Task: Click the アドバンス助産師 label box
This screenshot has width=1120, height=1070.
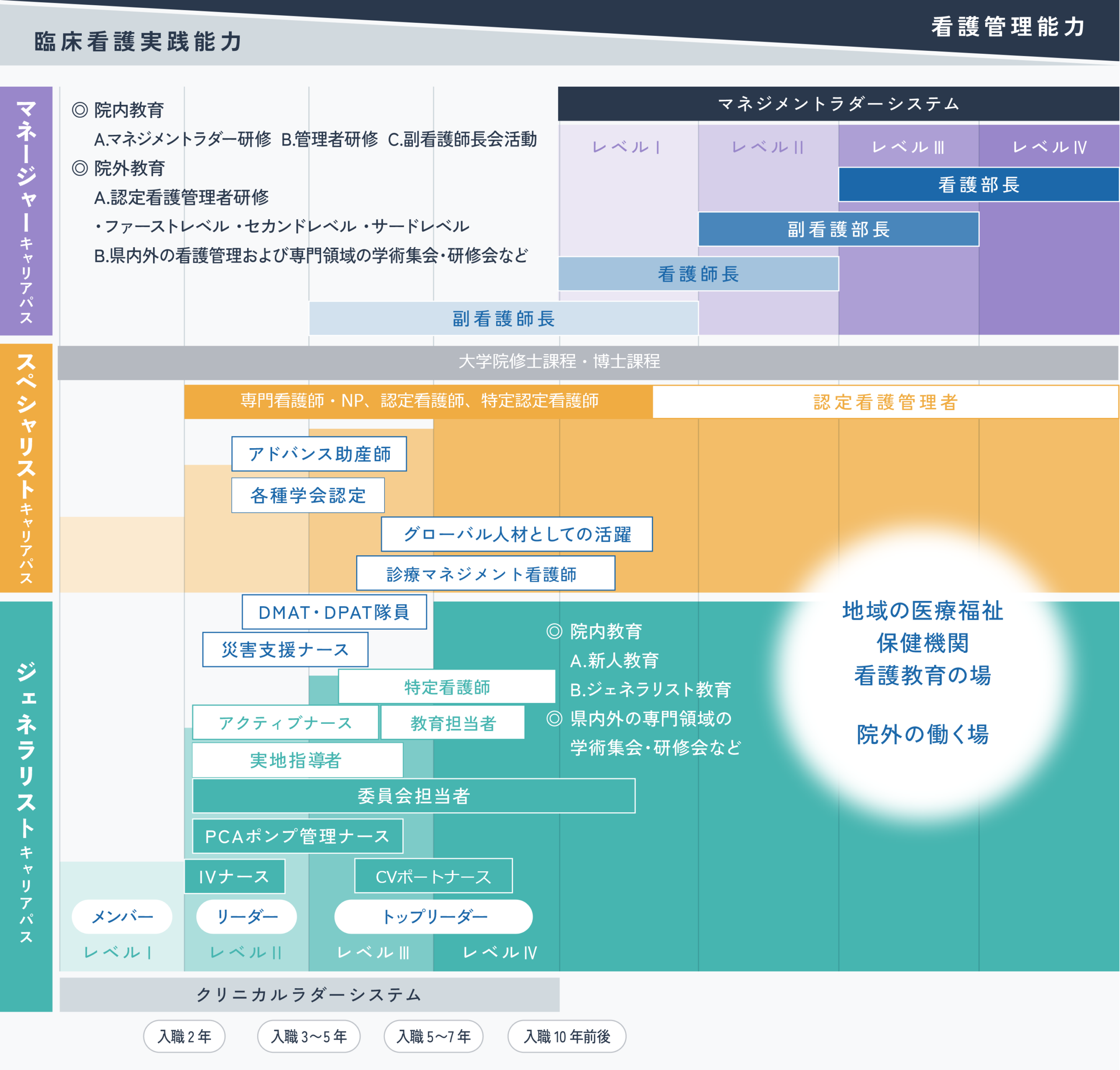Action: (319, 454)
